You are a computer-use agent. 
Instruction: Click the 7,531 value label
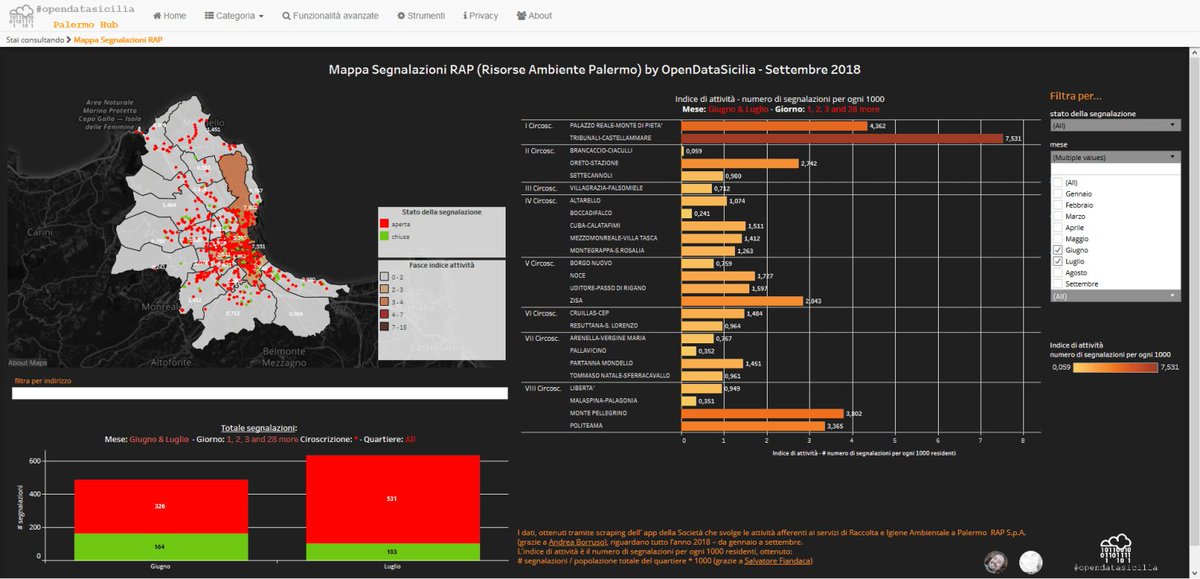click(1012, 138)
